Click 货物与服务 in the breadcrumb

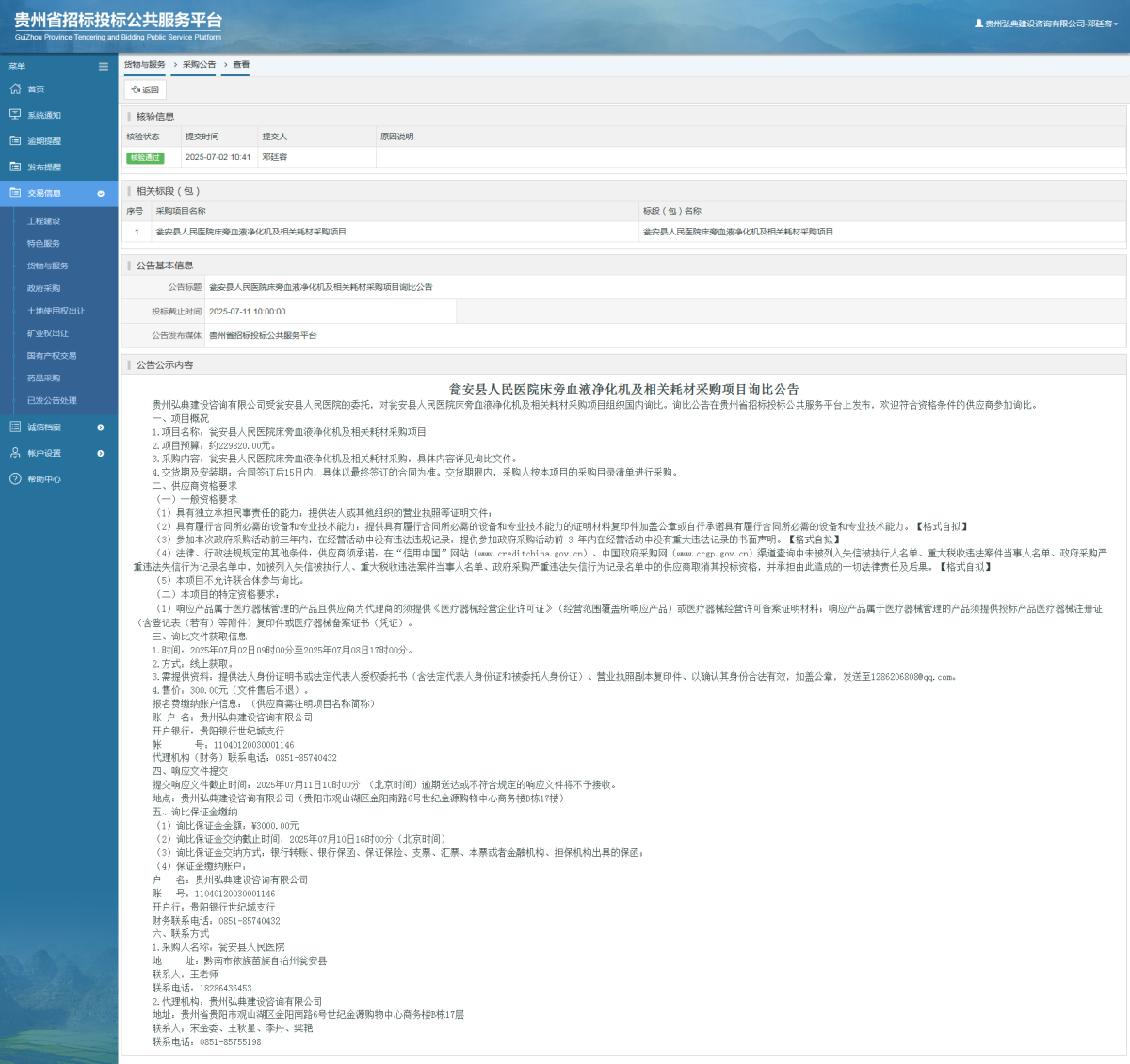pyautogui.click(x=144, y=65)
